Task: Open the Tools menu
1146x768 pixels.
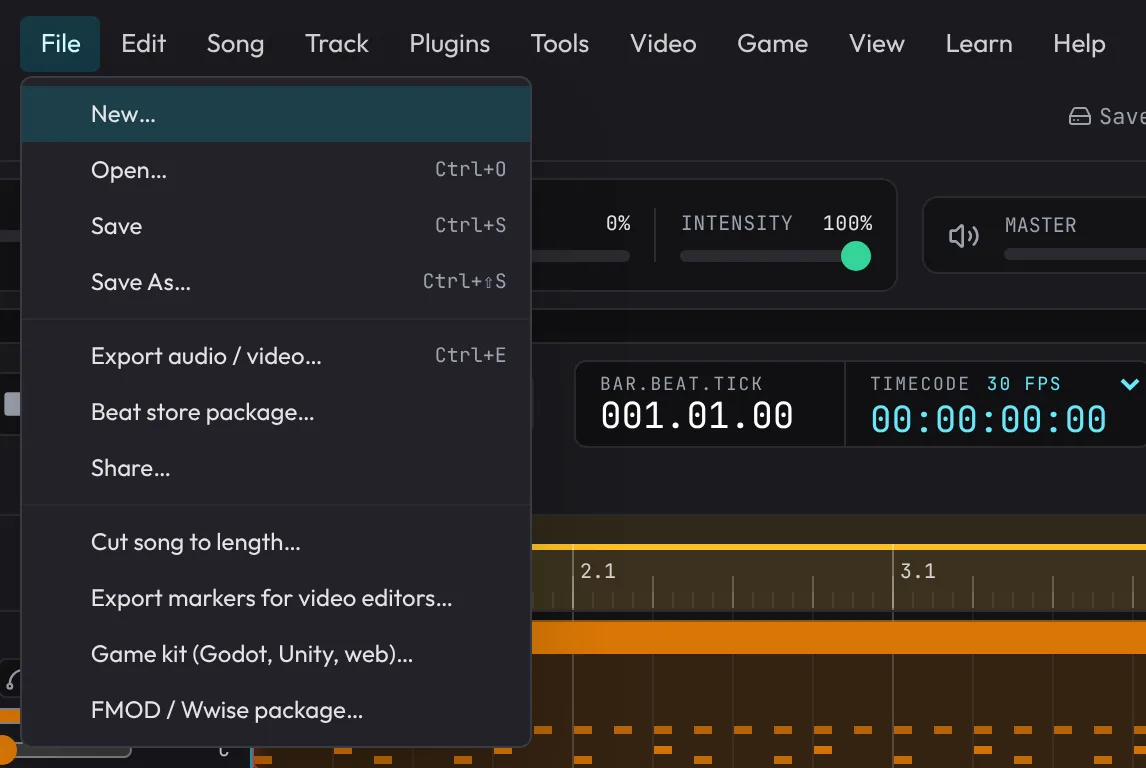Action: point(560,44)
